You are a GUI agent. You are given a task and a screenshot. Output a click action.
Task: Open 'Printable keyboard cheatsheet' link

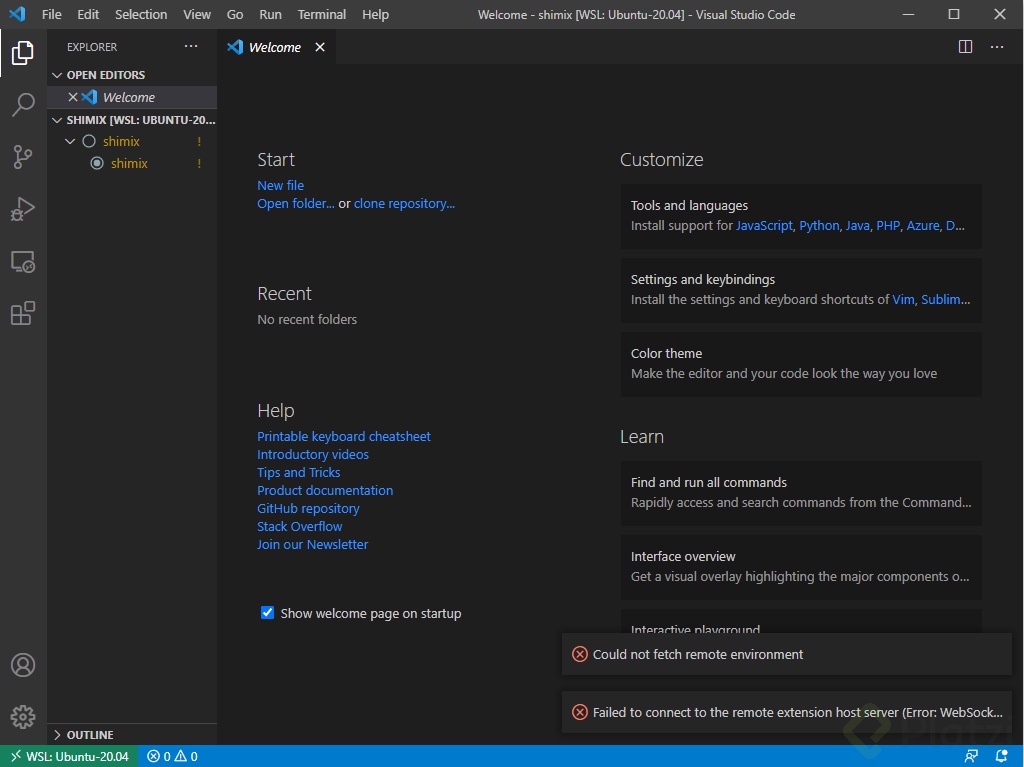[x=344, y=436]
